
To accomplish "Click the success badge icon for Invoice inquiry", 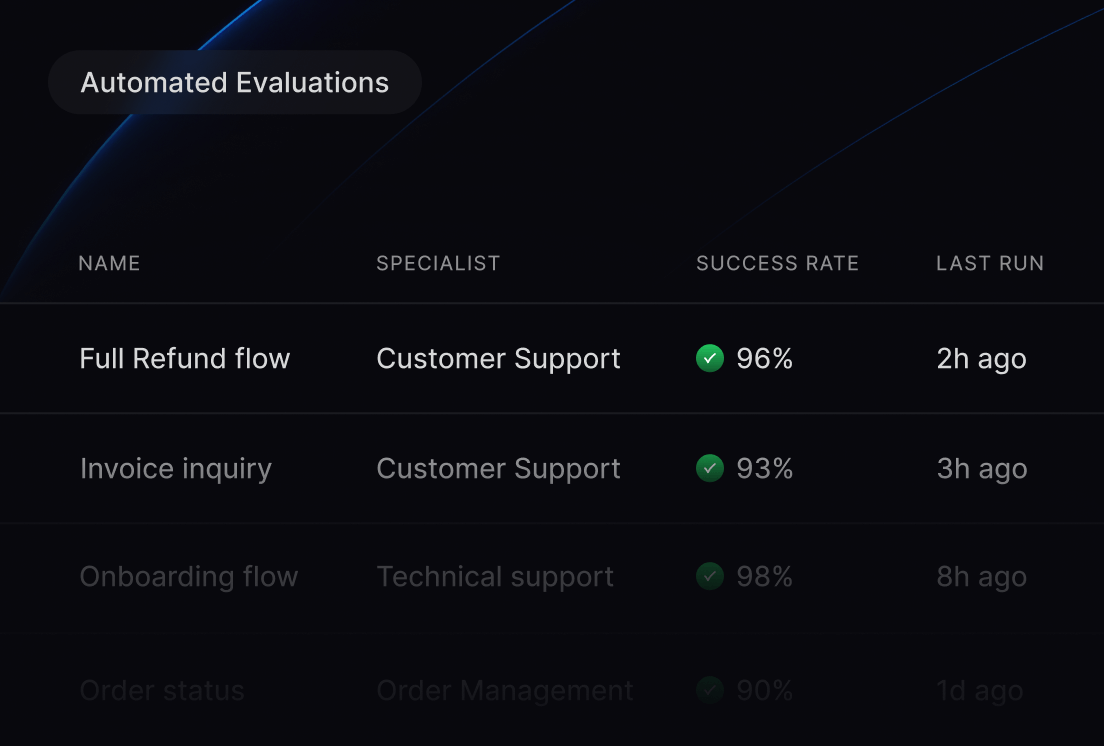I will pos(710,468).
